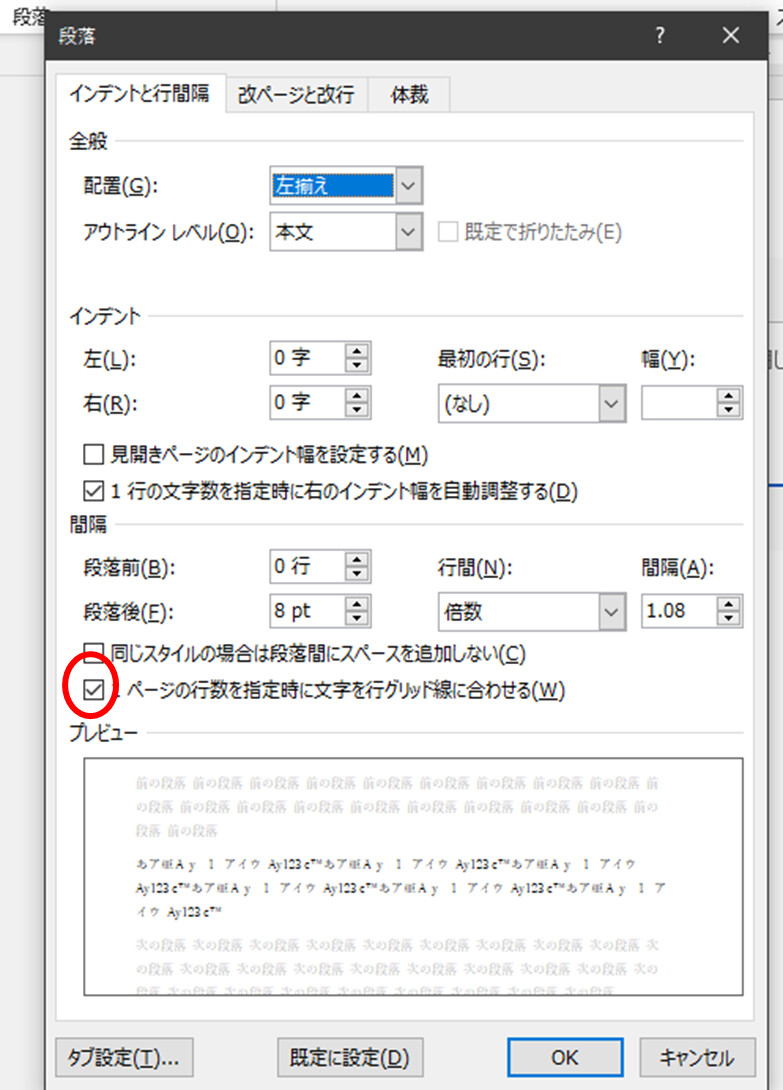Open the 配置 alignment dropdown

coord(408,186)
